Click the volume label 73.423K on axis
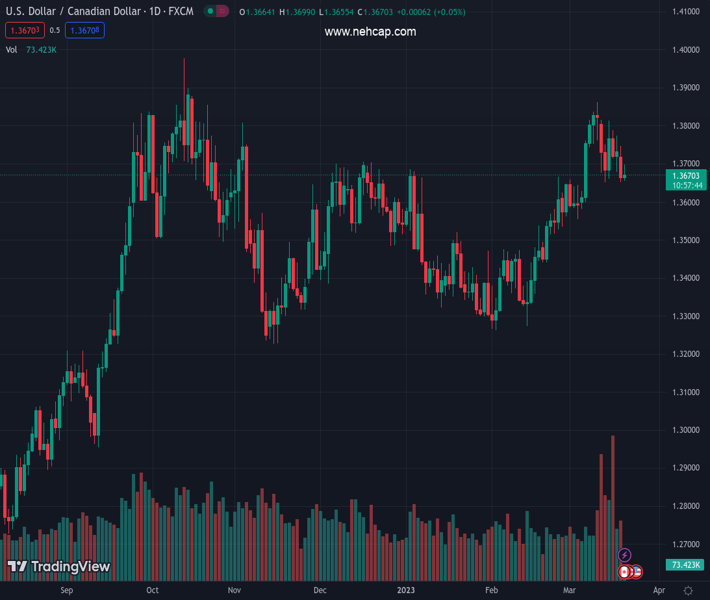710x600 pixels. [x=686, y=565]
